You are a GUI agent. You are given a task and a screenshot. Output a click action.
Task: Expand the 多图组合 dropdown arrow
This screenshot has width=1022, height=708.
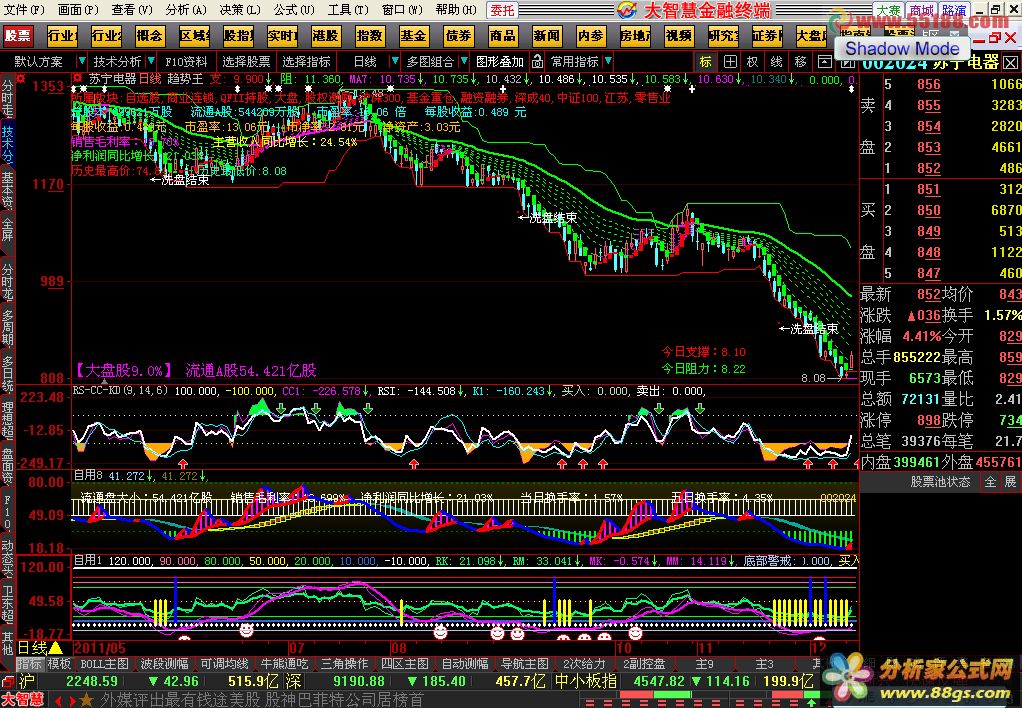click(464, 61)
